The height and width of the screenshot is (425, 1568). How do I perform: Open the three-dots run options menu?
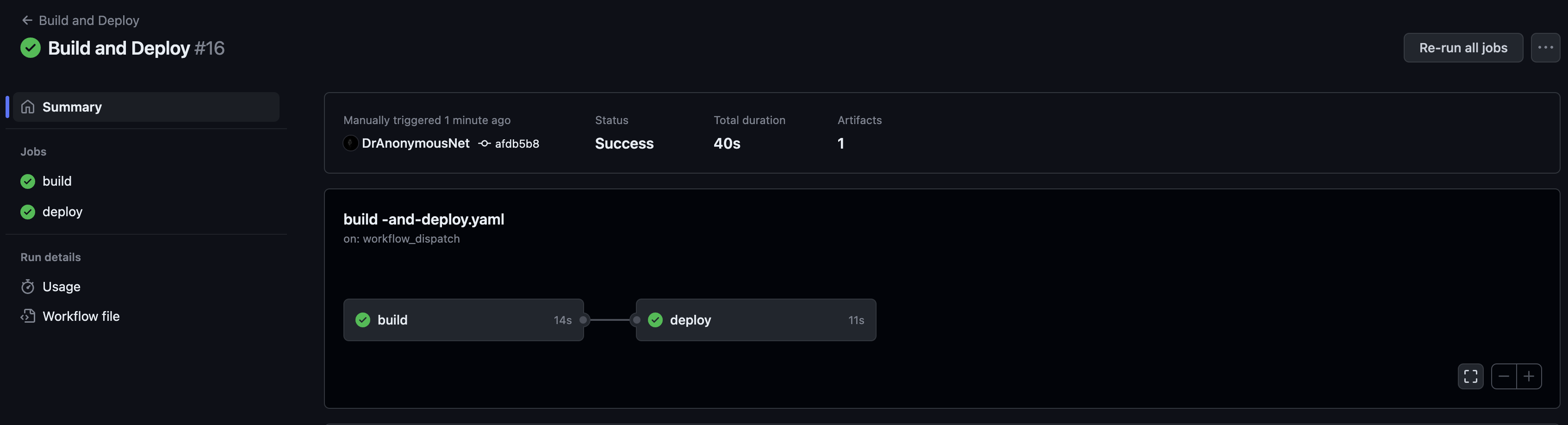(x=1545, y=48)
